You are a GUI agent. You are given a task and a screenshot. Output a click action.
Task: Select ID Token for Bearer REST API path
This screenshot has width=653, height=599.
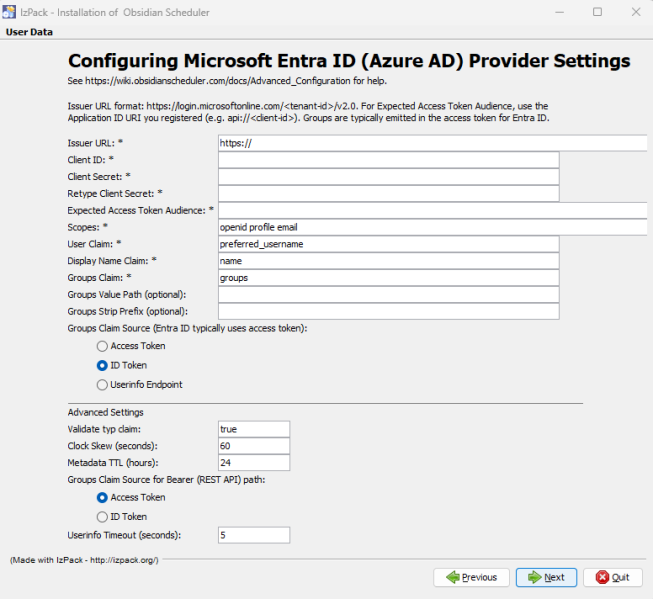point(122,517)
